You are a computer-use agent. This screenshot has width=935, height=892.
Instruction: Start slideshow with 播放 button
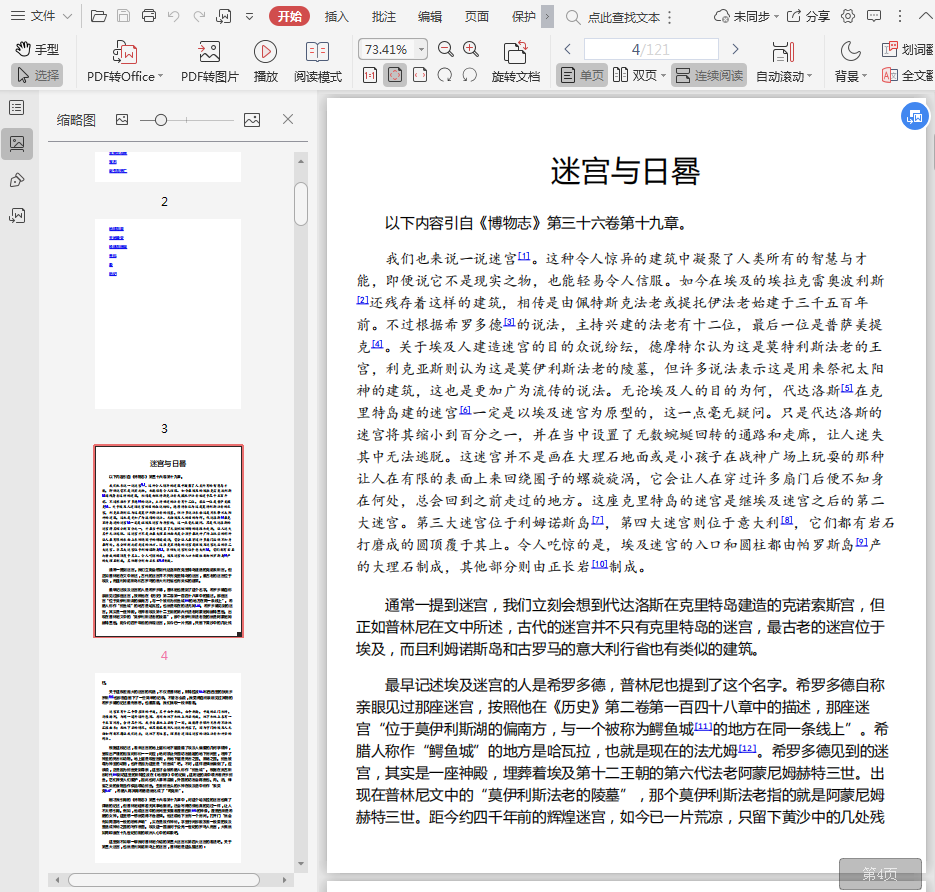pyautogui.click(x=265, y=61)
